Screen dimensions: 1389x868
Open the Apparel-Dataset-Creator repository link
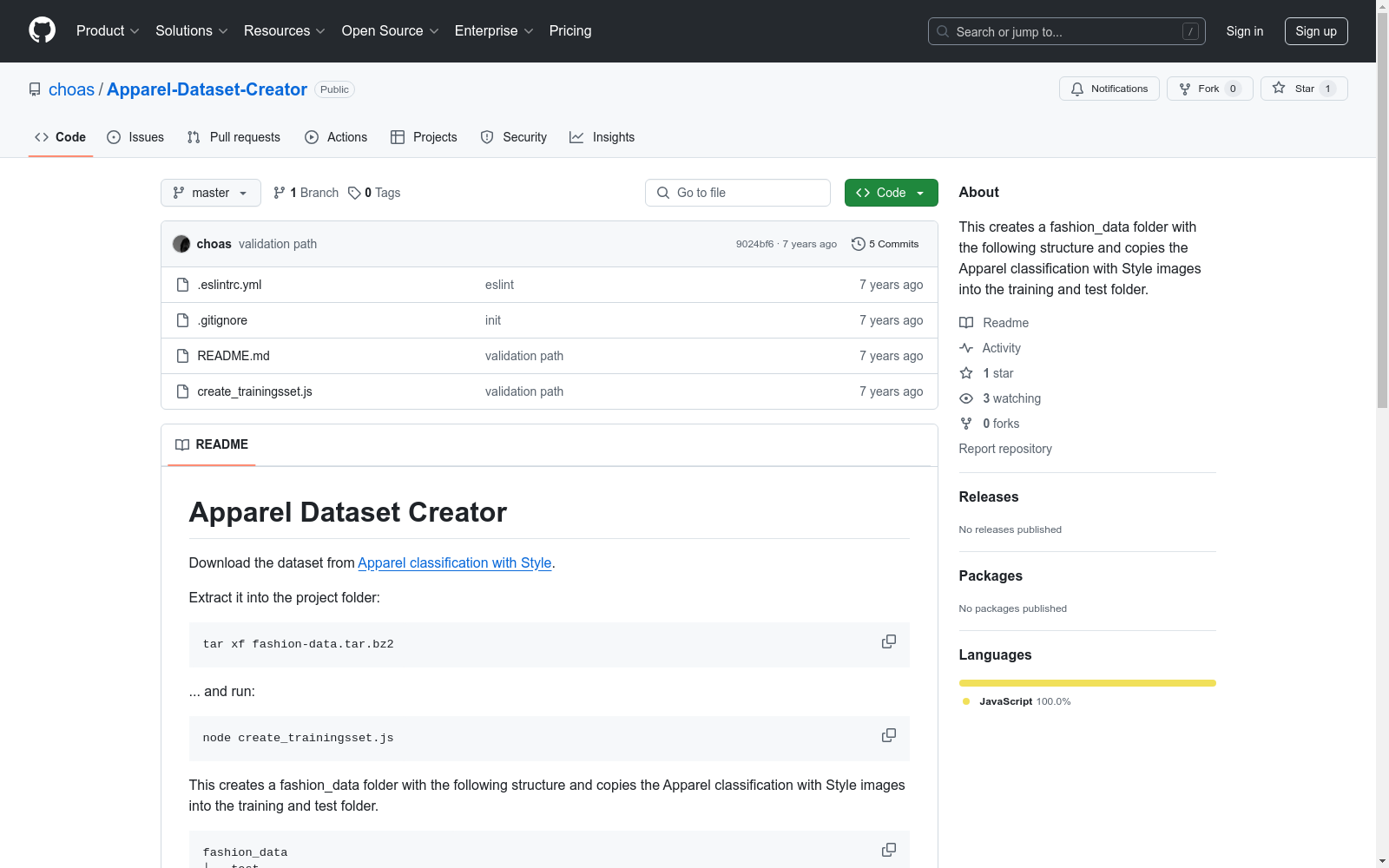[x=207, y=89]
